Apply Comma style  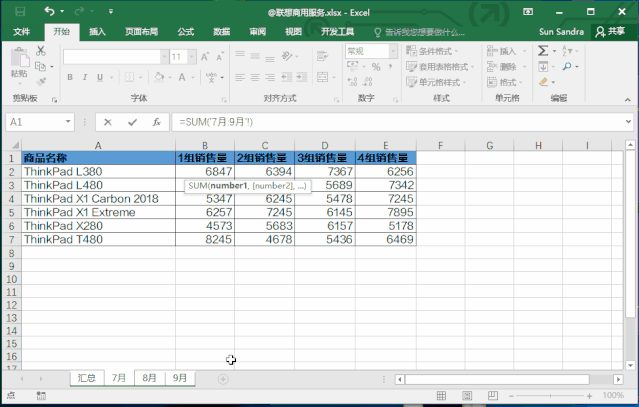pos(390,66)
